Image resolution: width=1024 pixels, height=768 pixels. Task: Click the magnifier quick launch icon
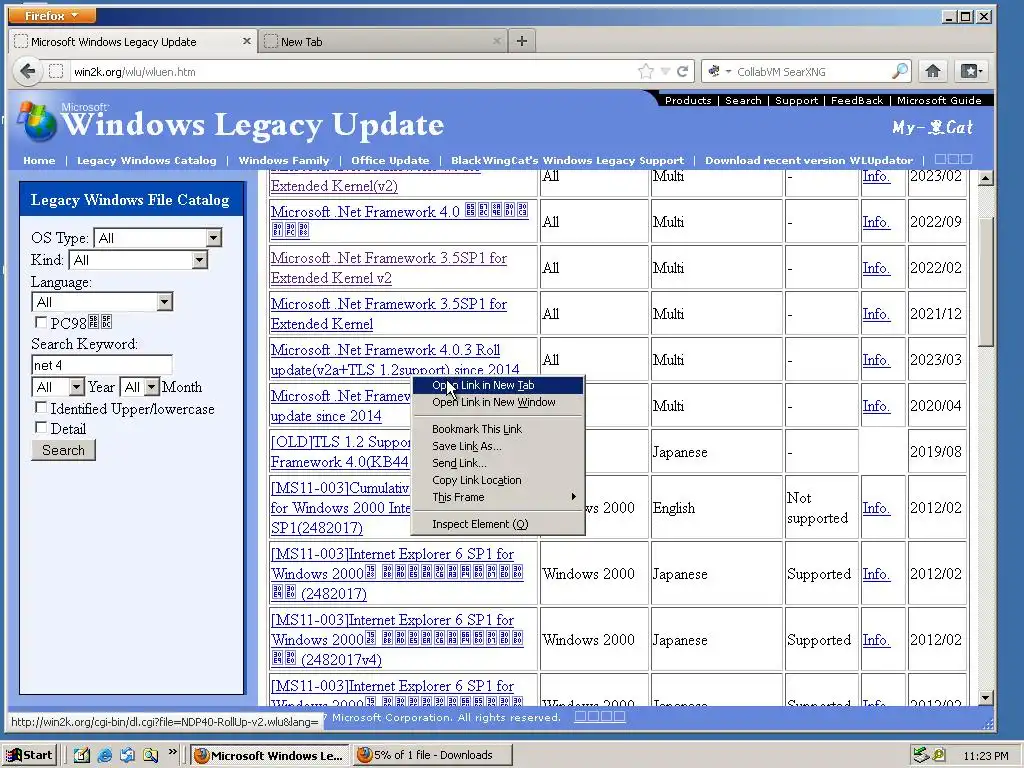coord(150,756)
